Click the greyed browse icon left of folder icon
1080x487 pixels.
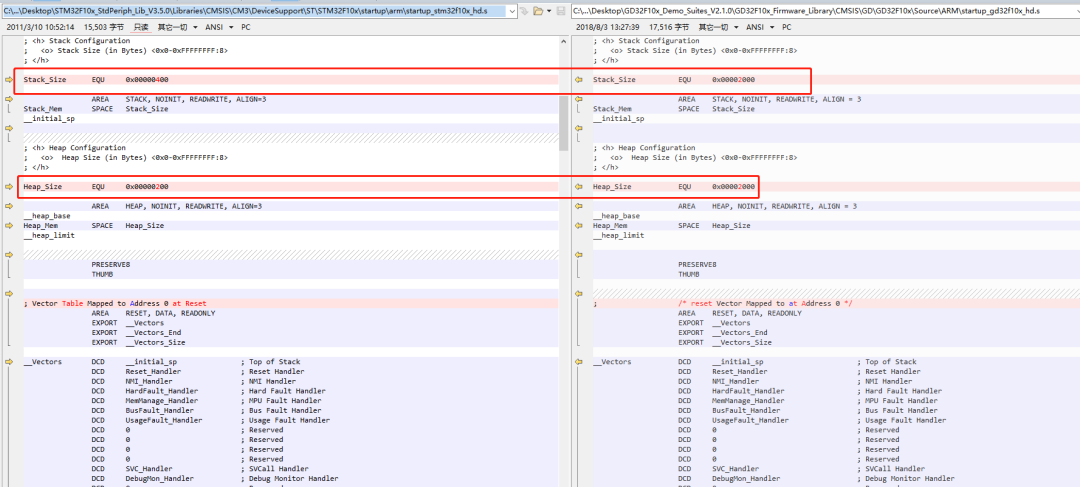pos(524,11)
